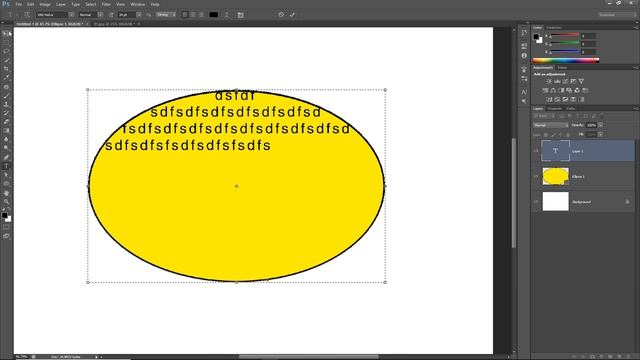Select the Gradient tool
Screen dimensions: 640x360
pos(6,131)
